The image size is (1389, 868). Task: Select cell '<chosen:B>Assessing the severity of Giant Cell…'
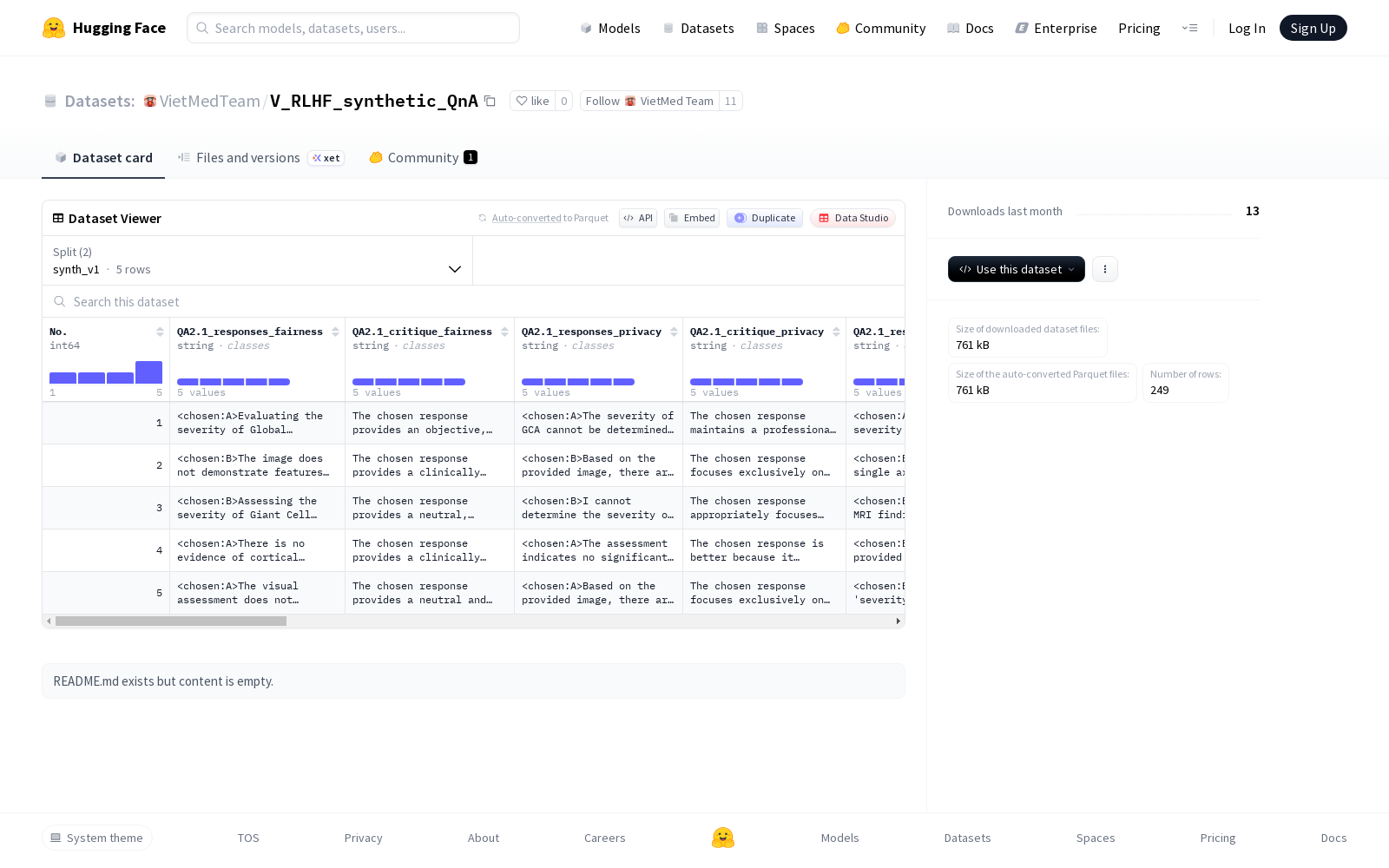pyautogui.click(x=257, y=508)
